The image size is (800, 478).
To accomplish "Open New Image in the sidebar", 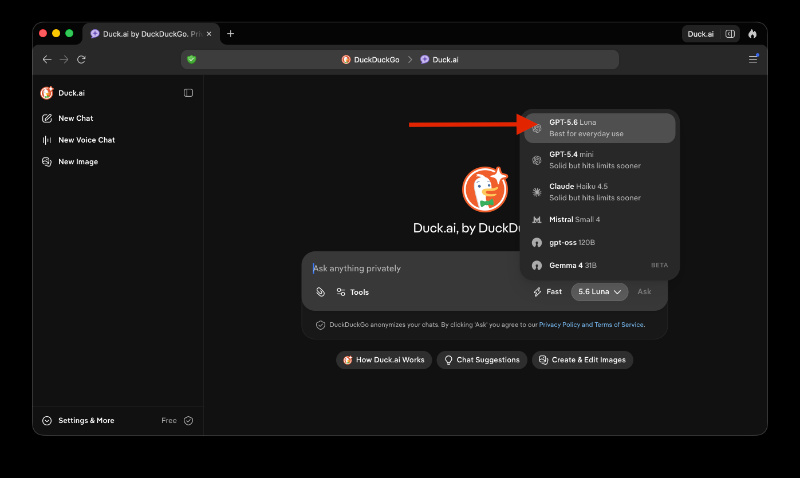I will (x=70, y=162).
